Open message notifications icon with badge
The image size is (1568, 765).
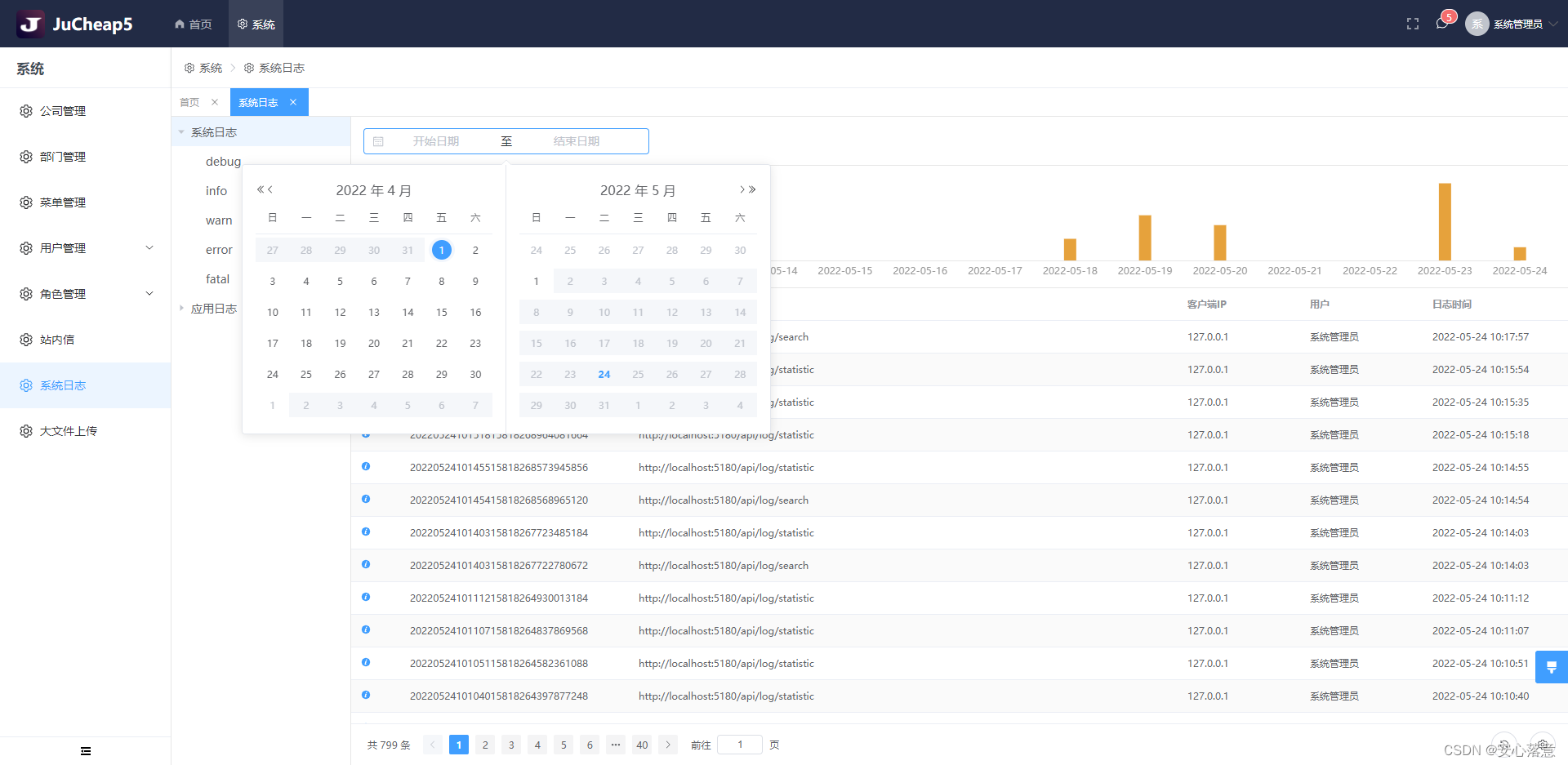pyautogui.click(x=1442, y=23)
